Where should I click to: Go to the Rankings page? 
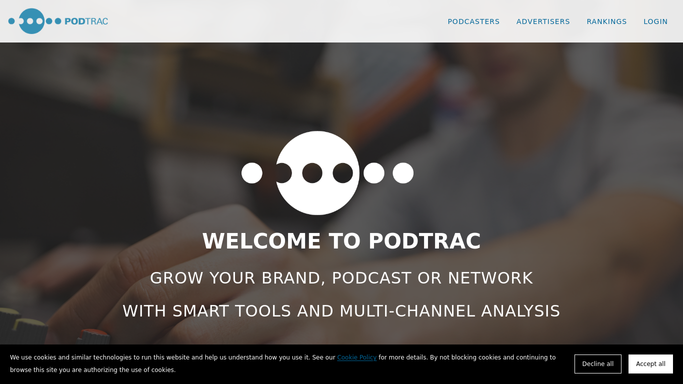pyautogui.click(x=606, y=21)
